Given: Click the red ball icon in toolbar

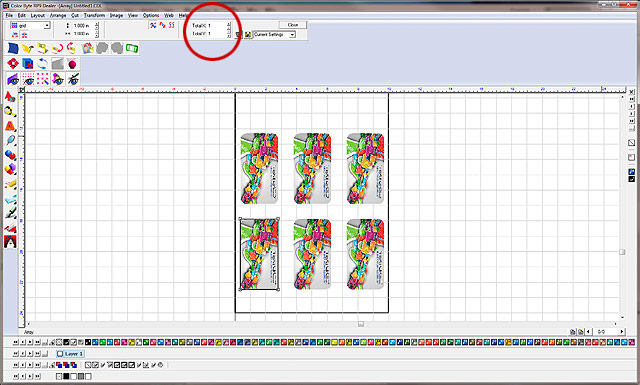Looking at the screenshot, I should [72, 64].
